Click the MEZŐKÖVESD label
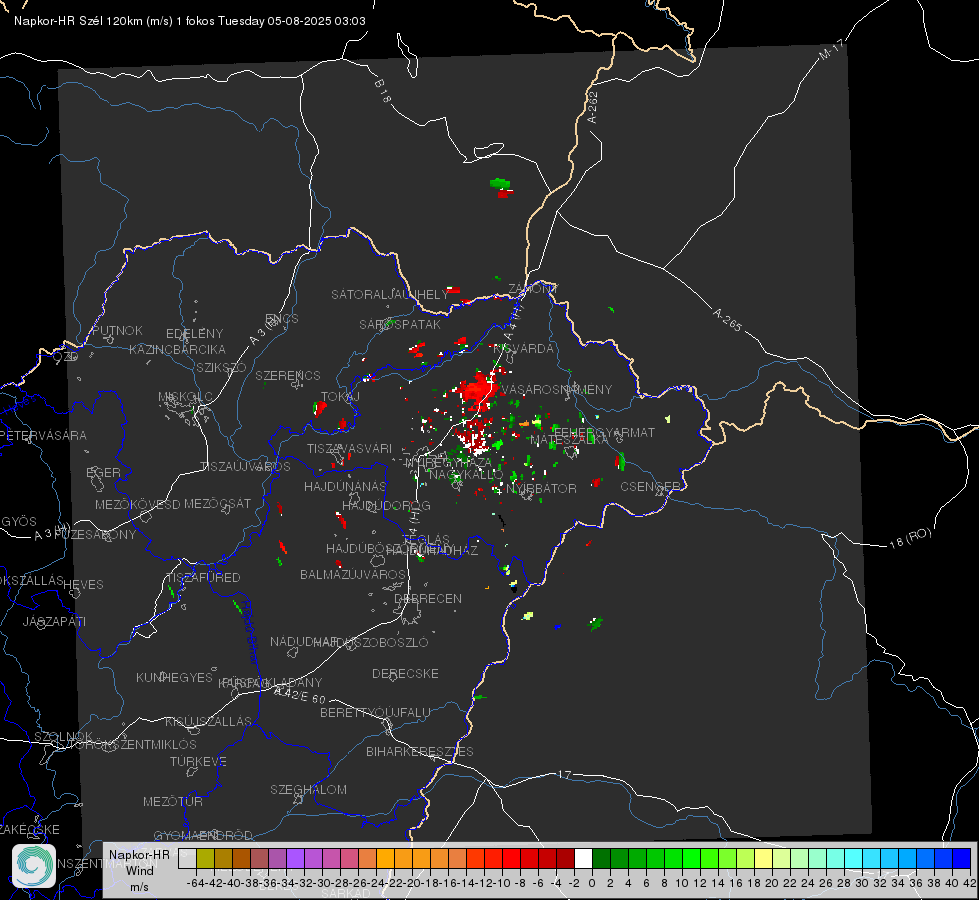979x900 pixels. coord(137,504)
